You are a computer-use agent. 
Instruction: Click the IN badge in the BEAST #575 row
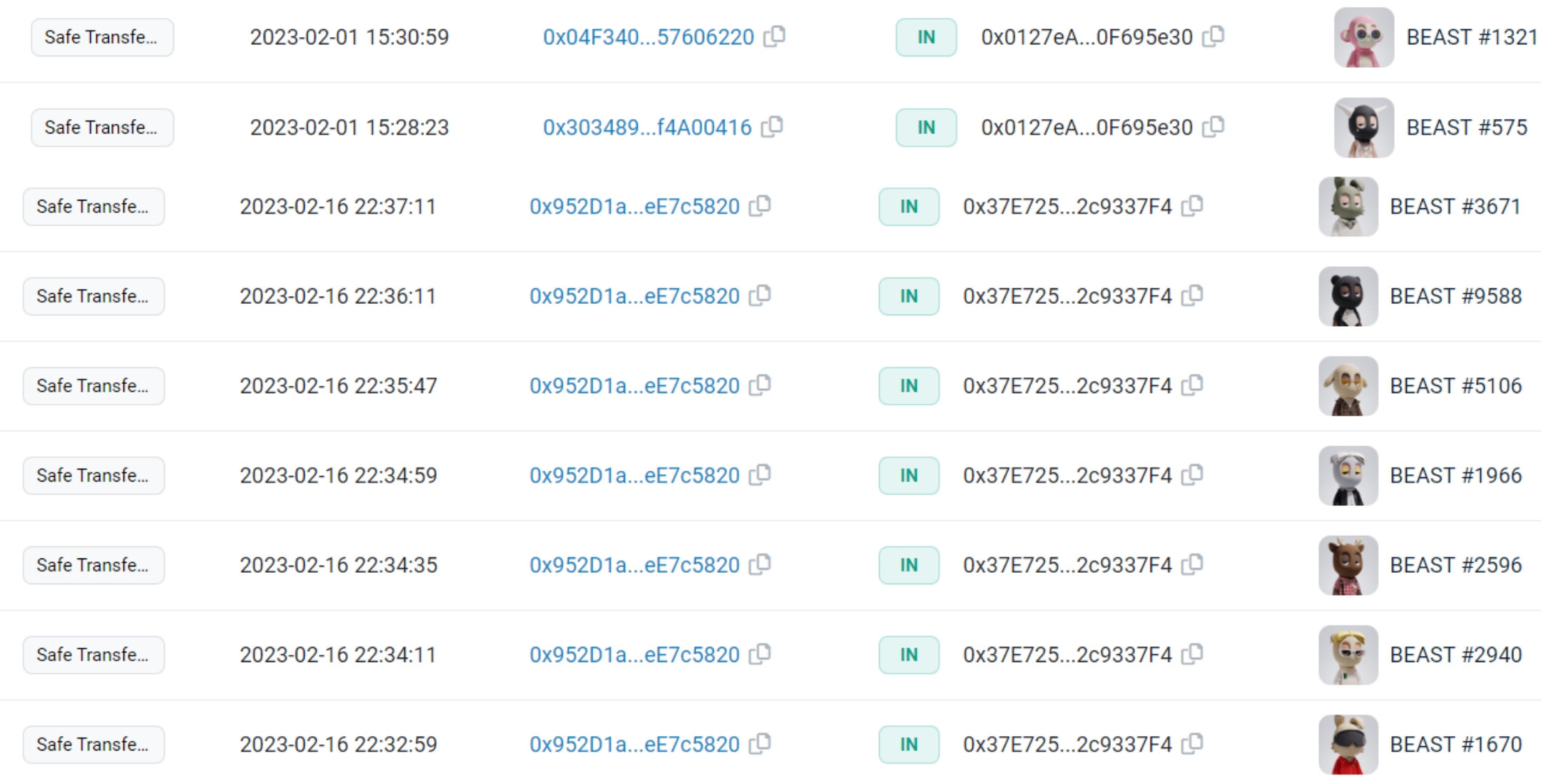[x=925, y=128]
